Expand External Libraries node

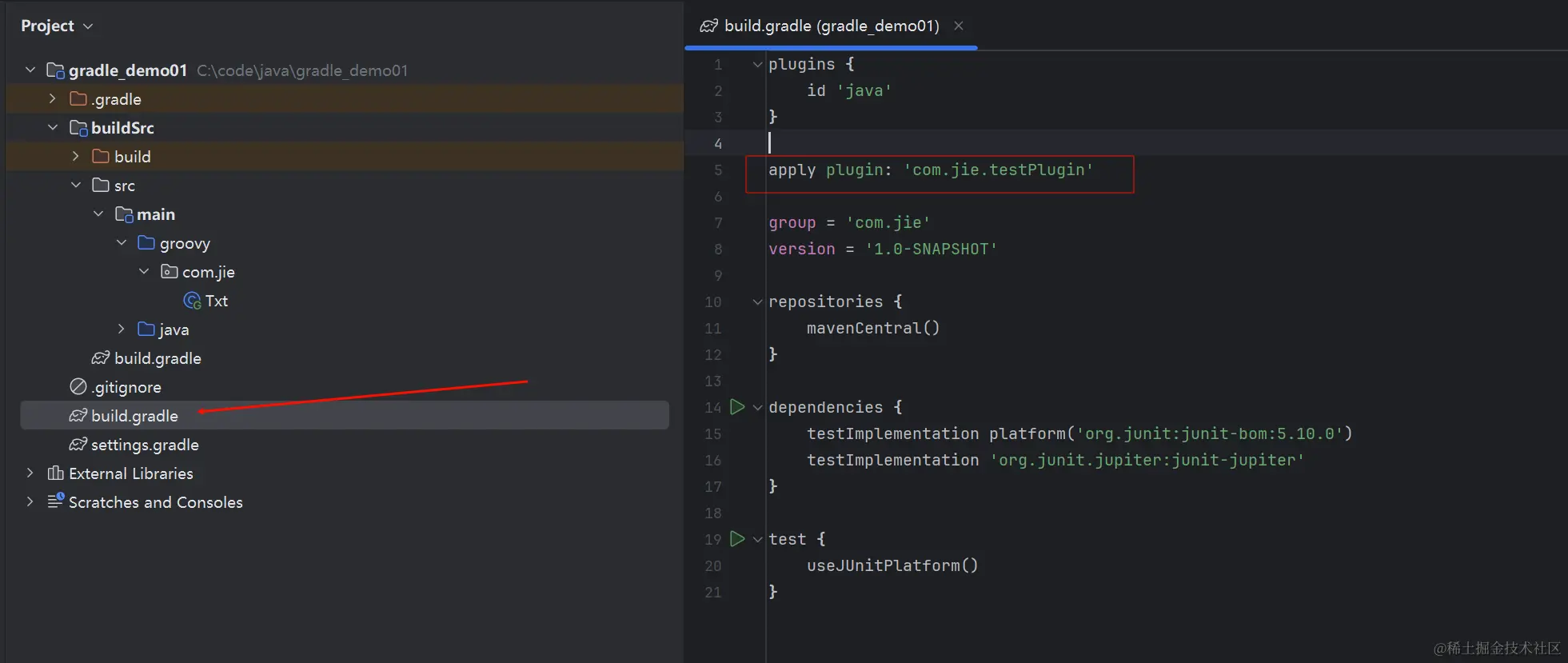pos(30,473)
